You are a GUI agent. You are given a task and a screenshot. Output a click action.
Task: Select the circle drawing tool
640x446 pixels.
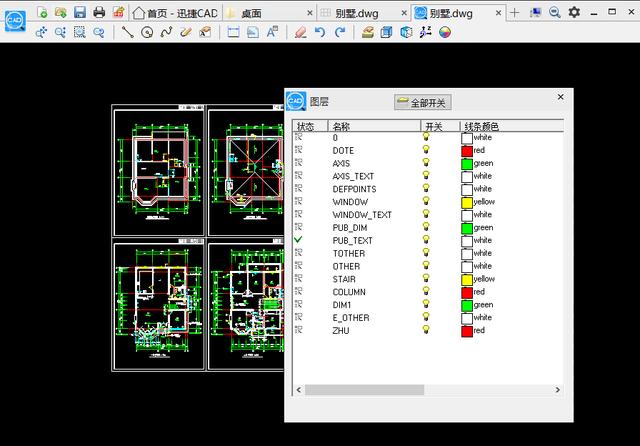click(147, 32)
